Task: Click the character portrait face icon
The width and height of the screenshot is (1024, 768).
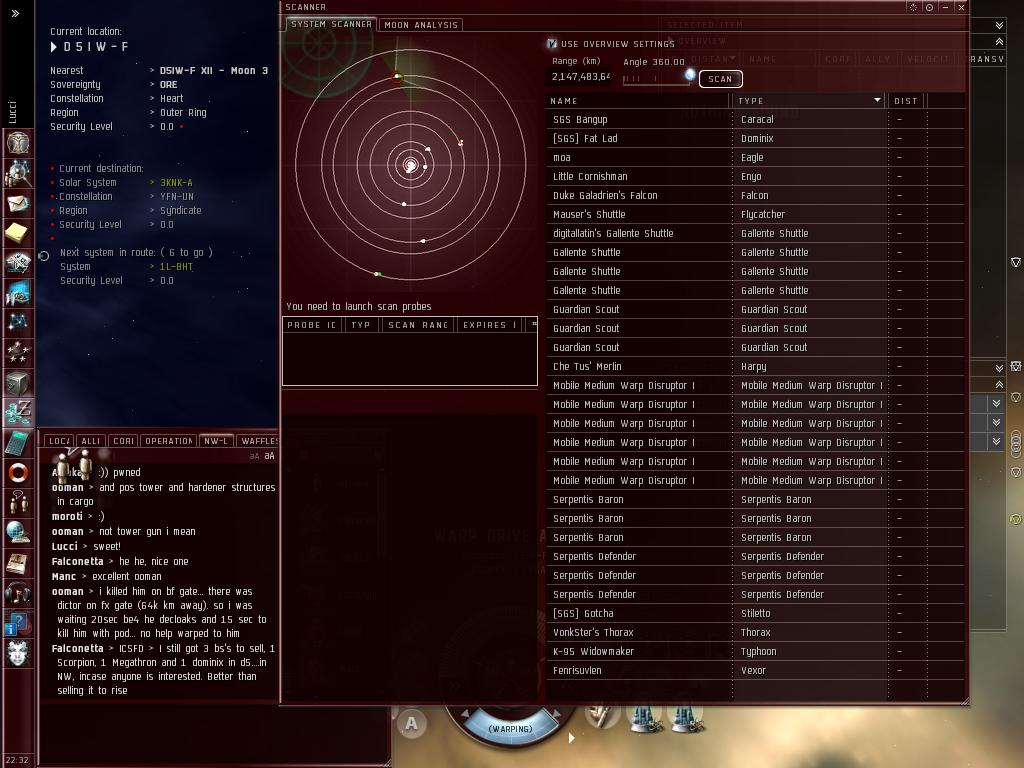Action: 18,652
